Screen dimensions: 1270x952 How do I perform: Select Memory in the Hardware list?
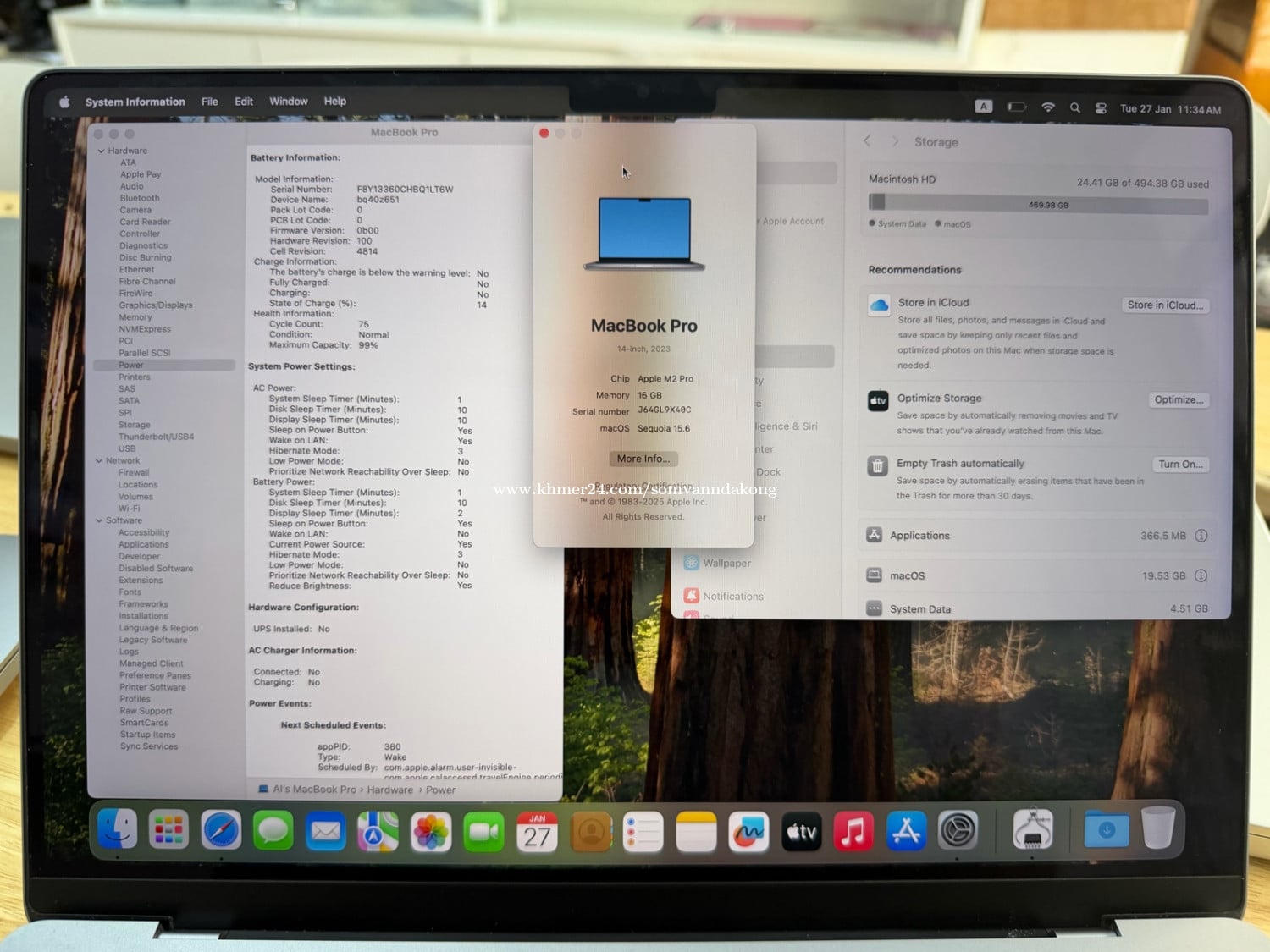click(x=135, y=317)
